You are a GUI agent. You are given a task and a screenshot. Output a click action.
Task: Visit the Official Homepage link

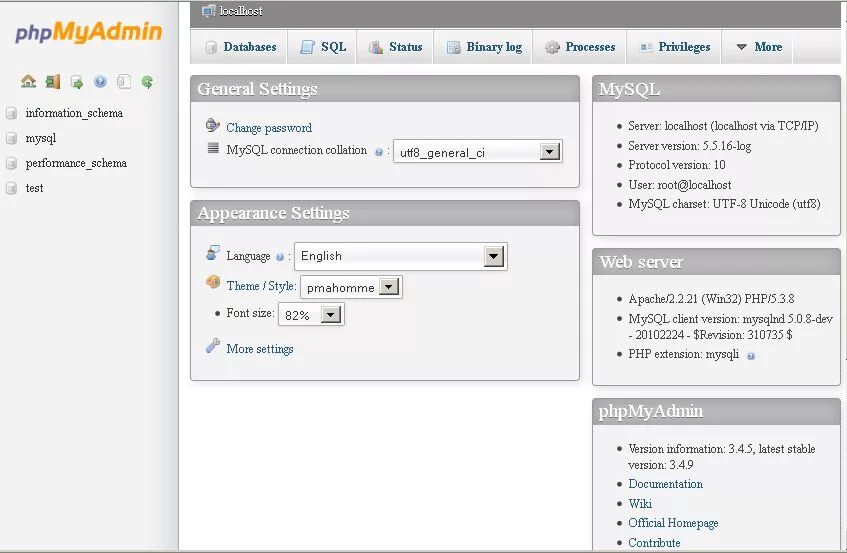pos(673,523)
